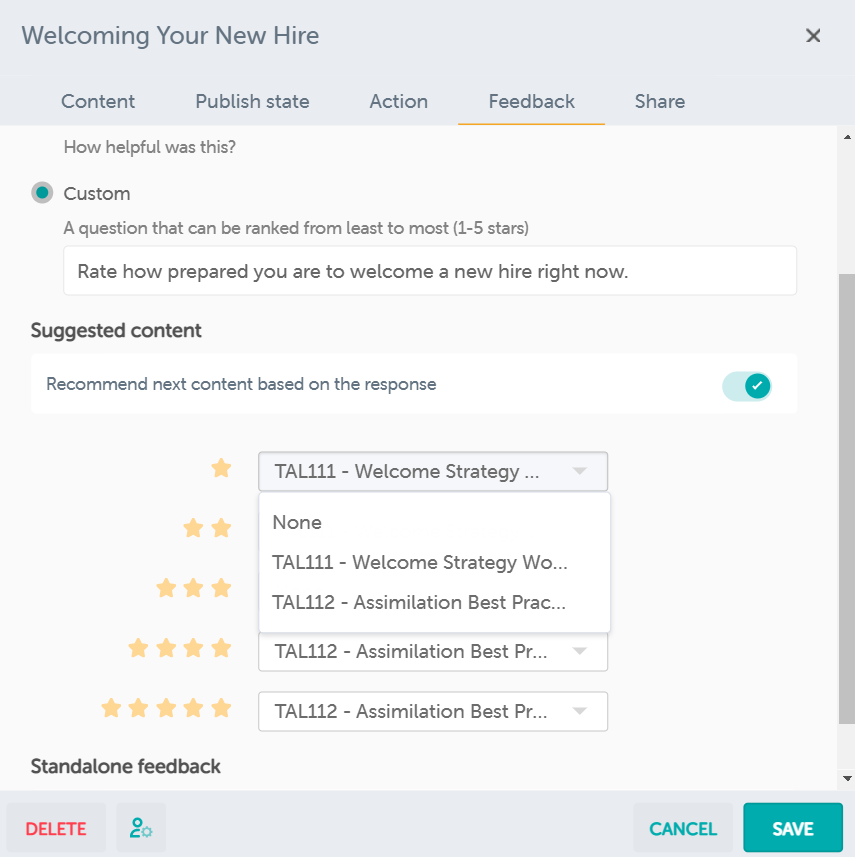Click the user assignment settings icon
The height and width of the screenshot is (857, 855).
pos(140,828)
